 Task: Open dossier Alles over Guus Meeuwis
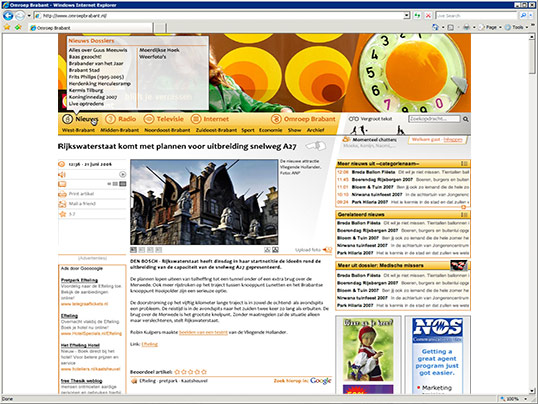pyautogui.click(x=98, y=50)
